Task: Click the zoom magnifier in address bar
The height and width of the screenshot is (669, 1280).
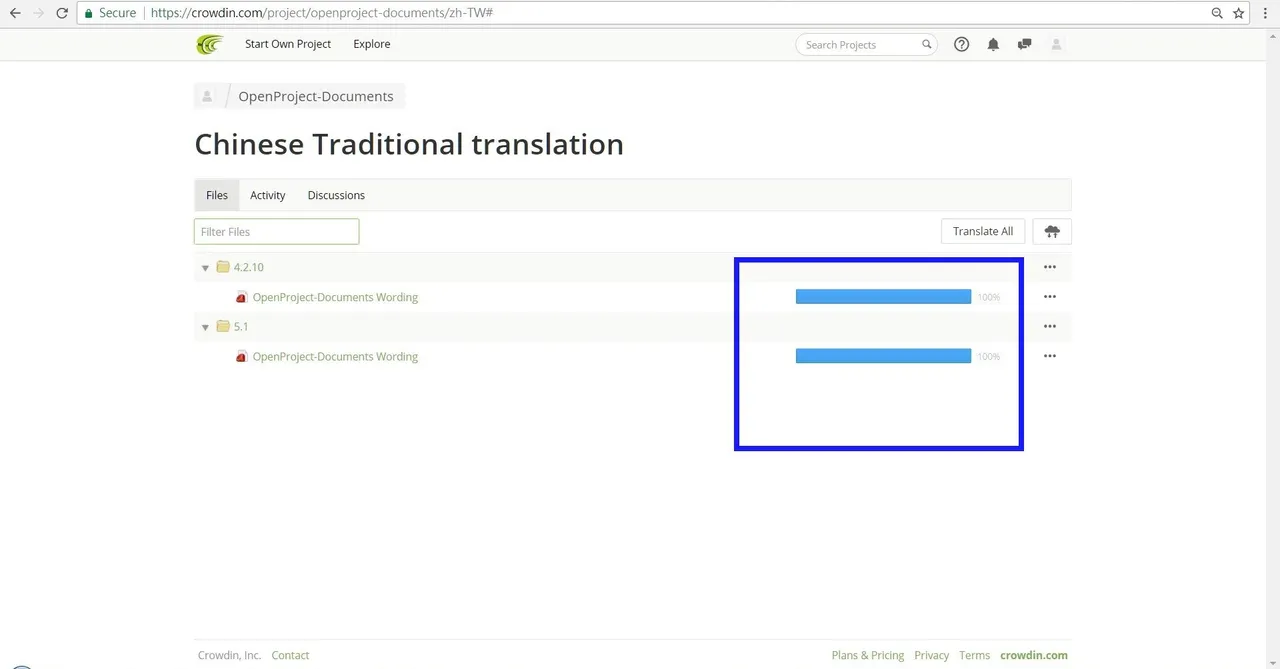Action: (1216, 13)
